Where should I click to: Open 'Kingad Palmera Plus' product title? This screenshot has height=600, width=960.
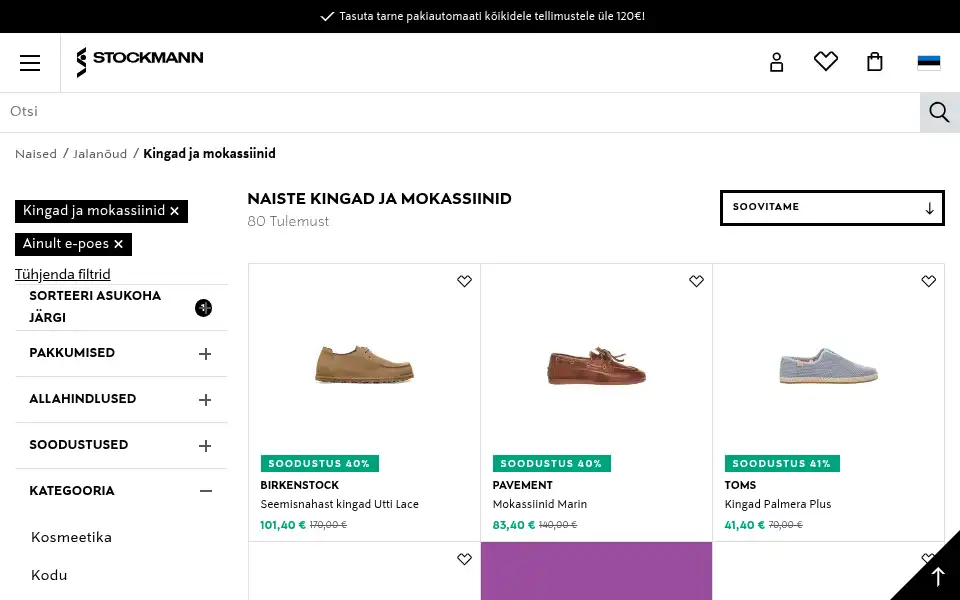[778, 504]
